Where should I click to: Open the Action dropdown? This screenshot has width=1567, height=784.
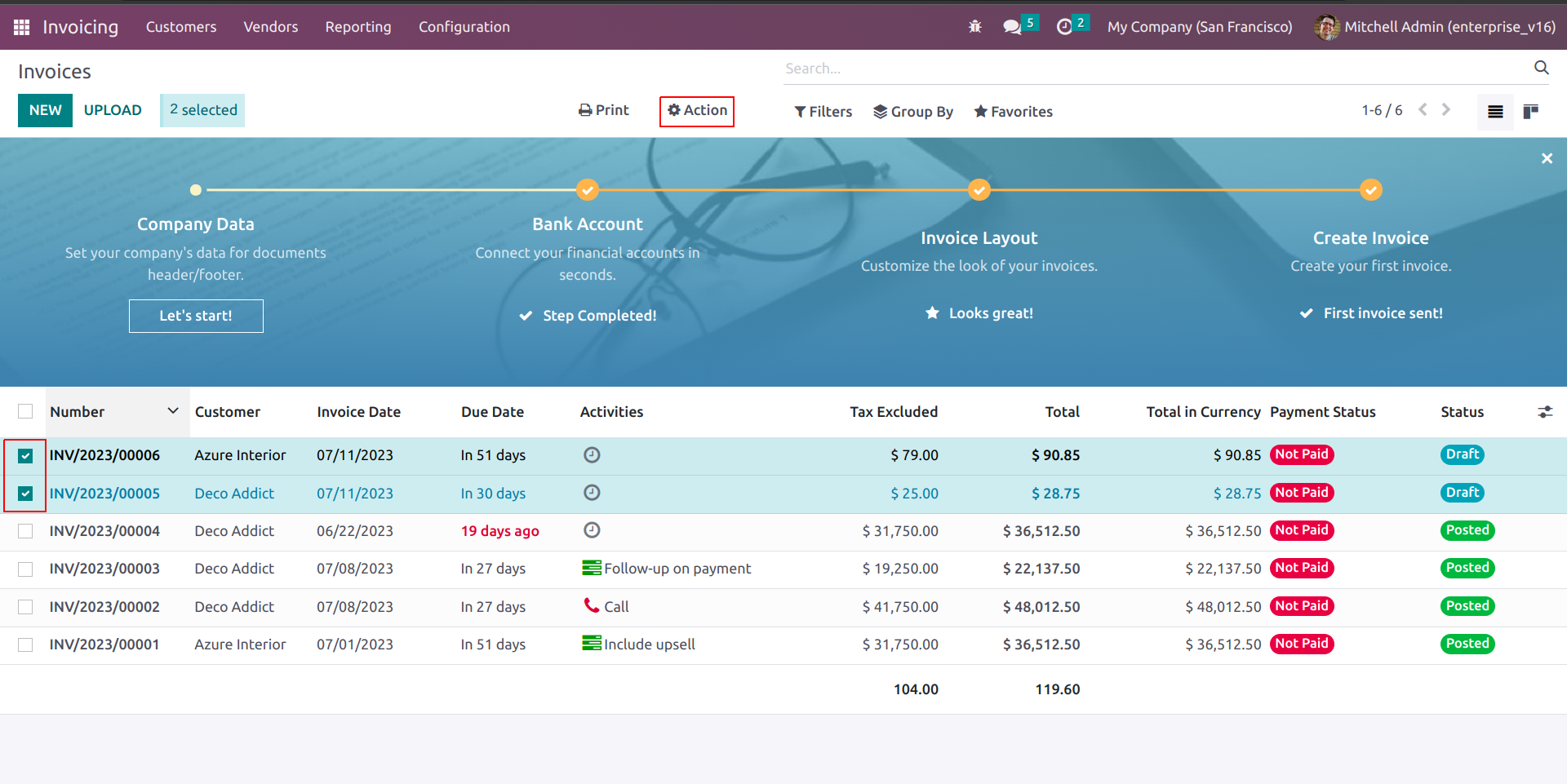[697, 110]
